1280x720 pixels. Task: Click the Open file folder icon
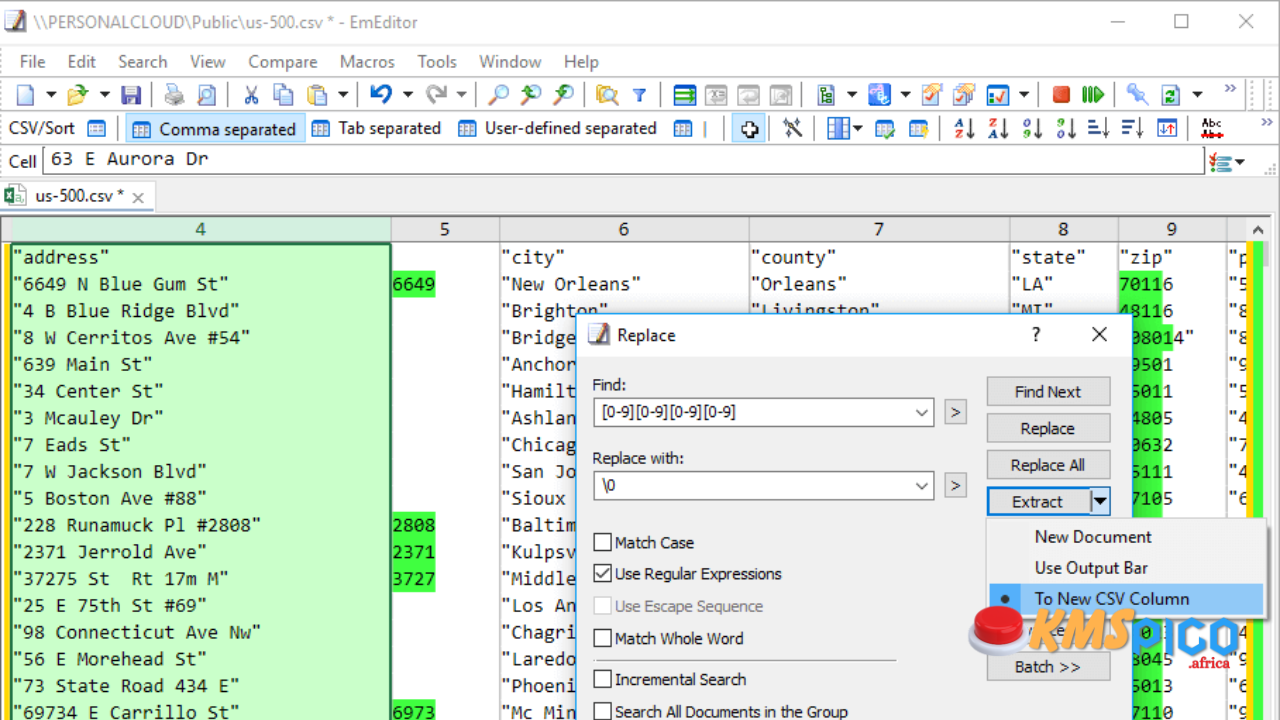[77, 95]
